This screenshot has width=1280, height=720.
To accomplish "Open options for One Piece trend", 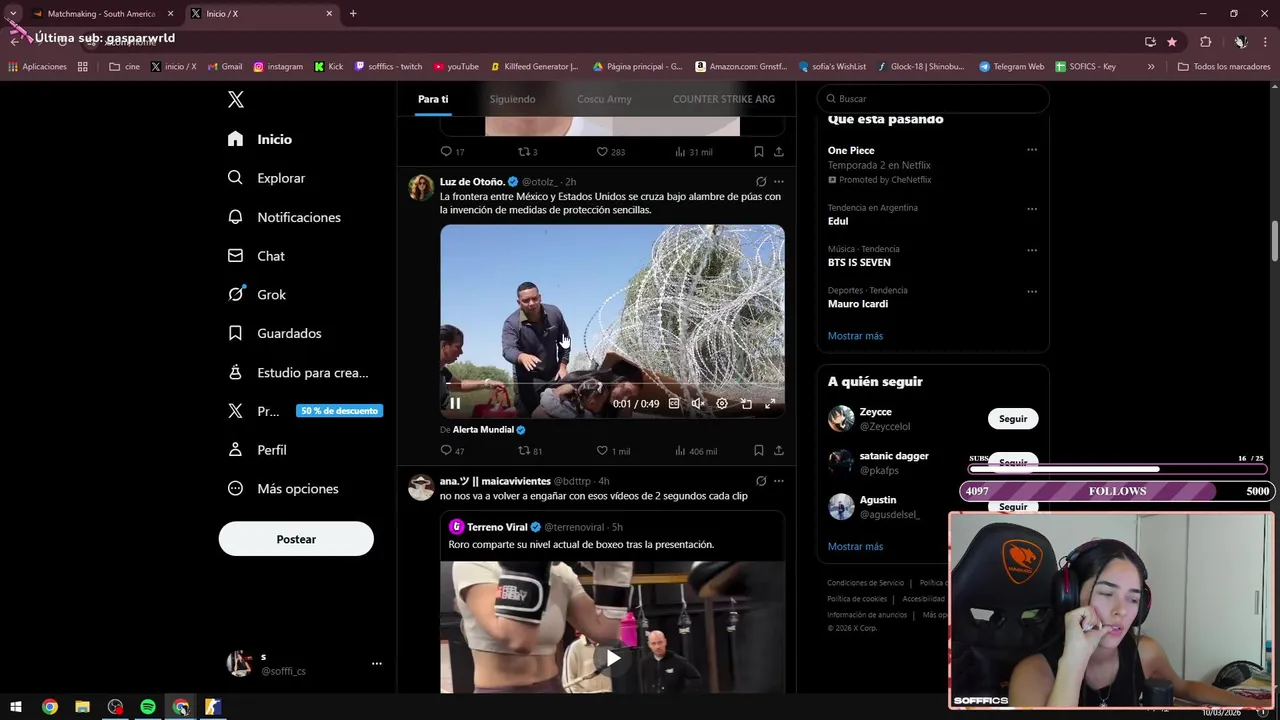I will (1032, 150).
